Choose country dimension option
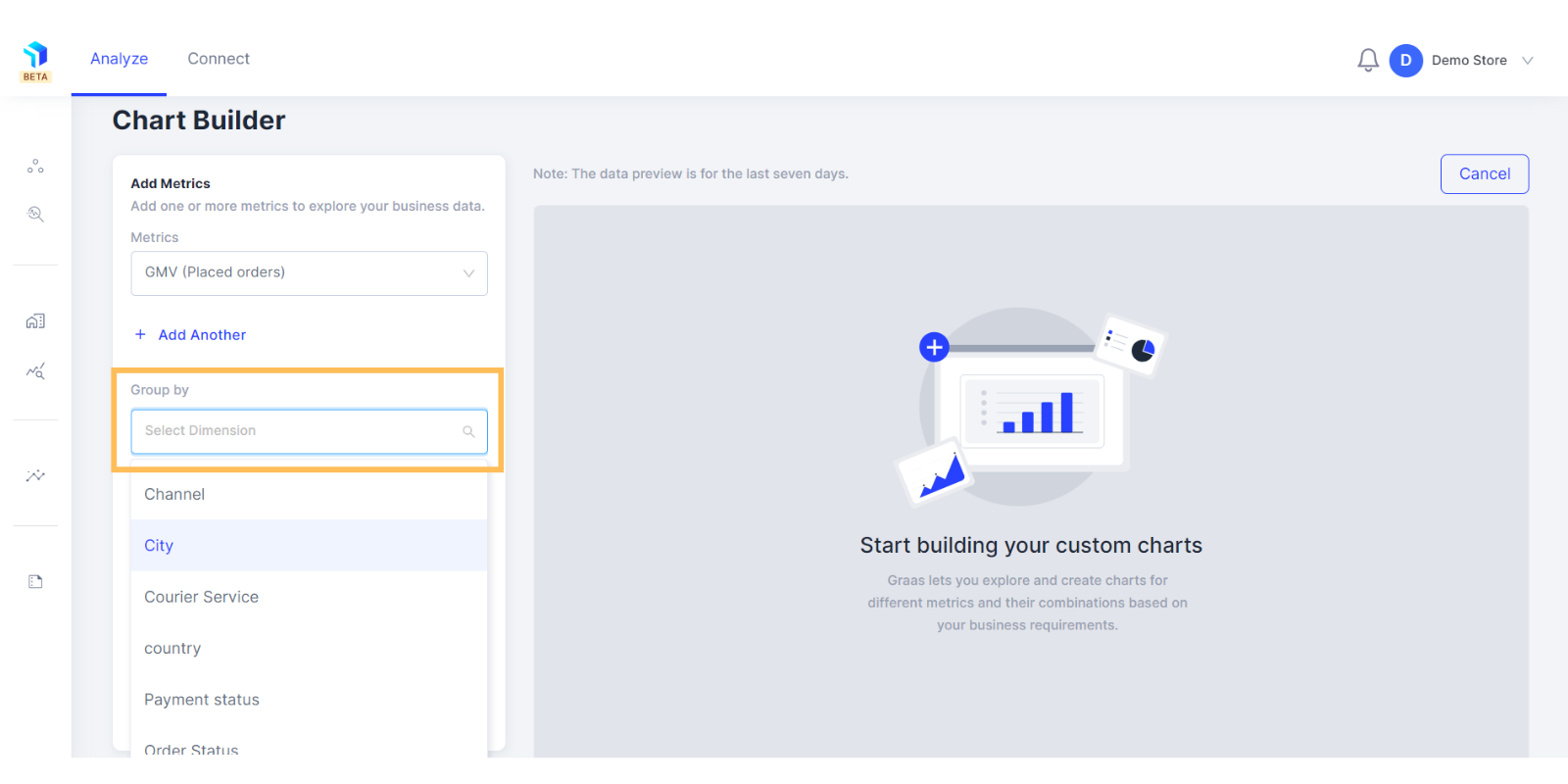 (x=309, y=648)
